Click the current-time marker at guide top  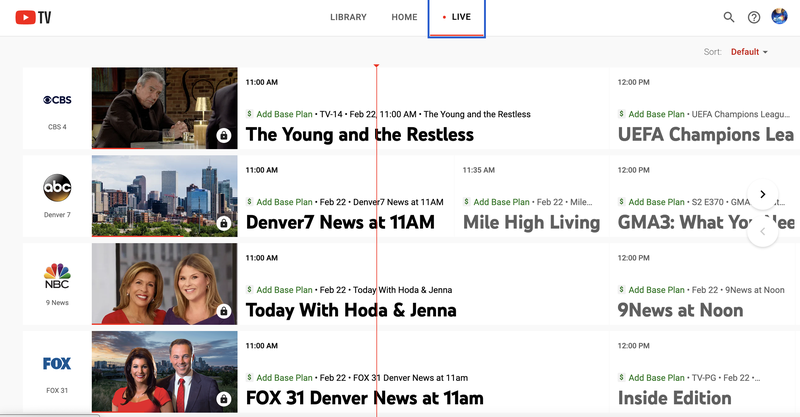point(377,66)
